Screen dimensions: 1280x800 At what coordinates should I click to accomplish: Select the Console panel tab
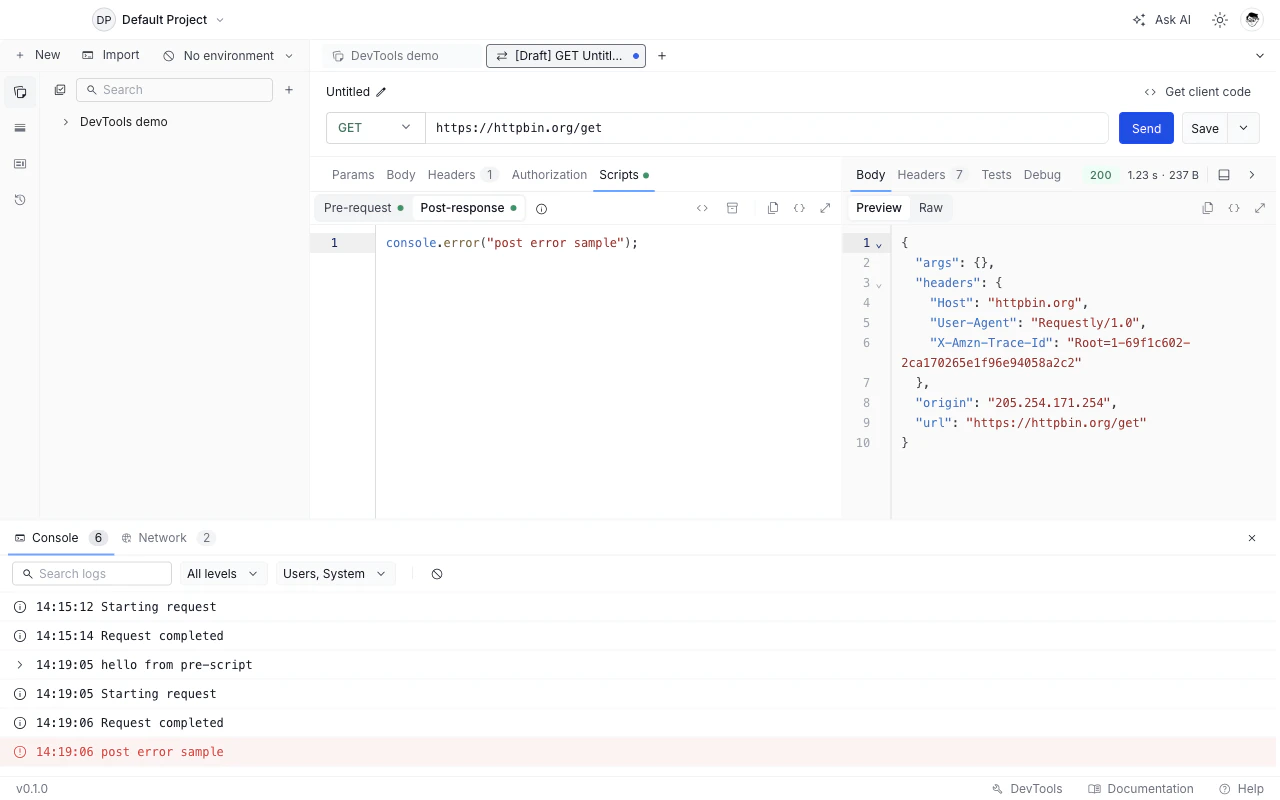coord(60,538)
